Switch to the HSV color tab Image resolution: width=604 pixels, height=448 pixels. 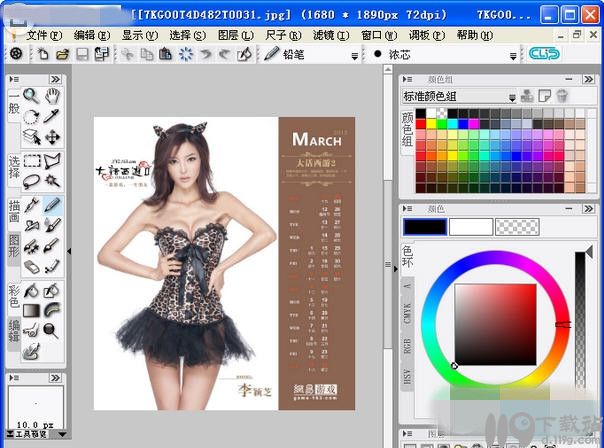[x=407, y=376]
